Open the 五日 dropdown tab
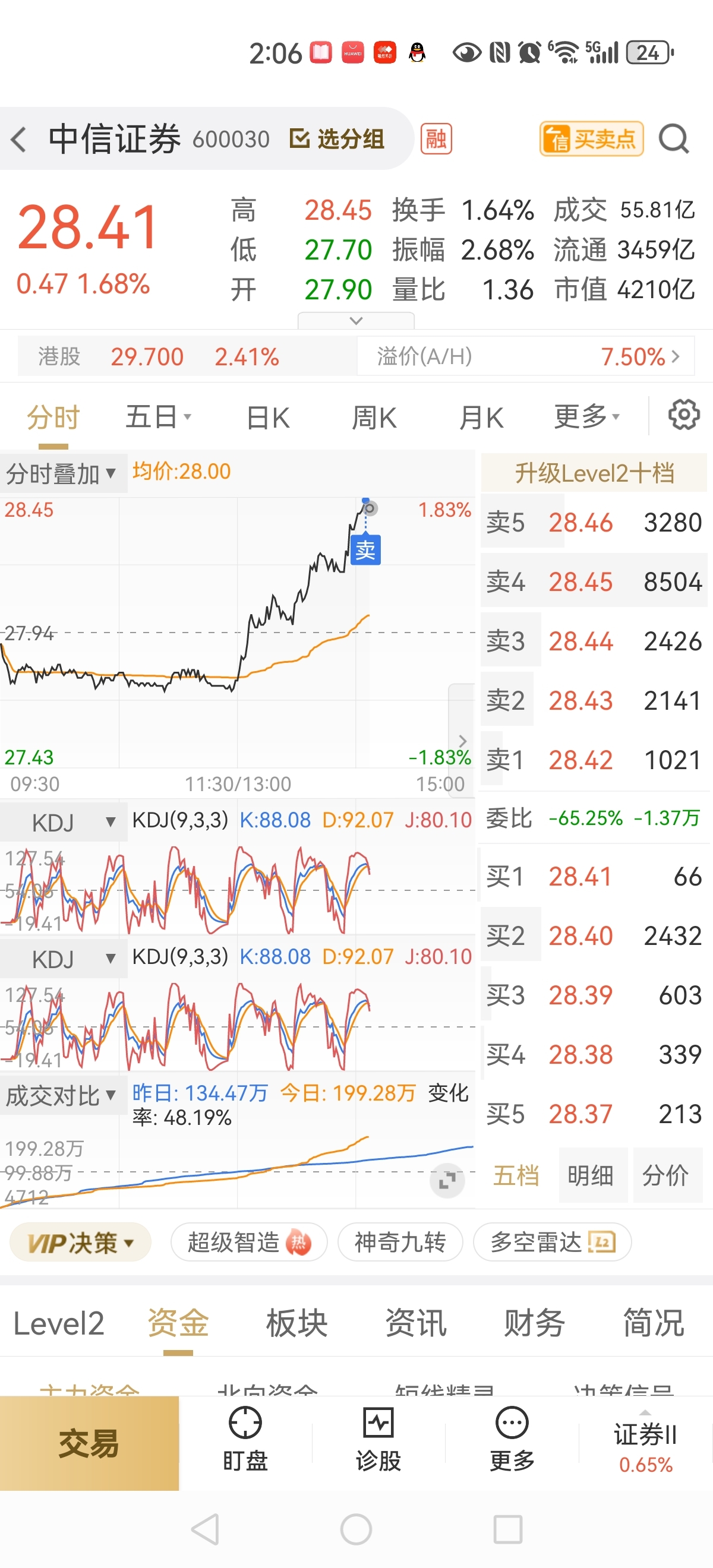Image resolution: width=713 pixels, height=1568 pixels. [x=158, y=418]
